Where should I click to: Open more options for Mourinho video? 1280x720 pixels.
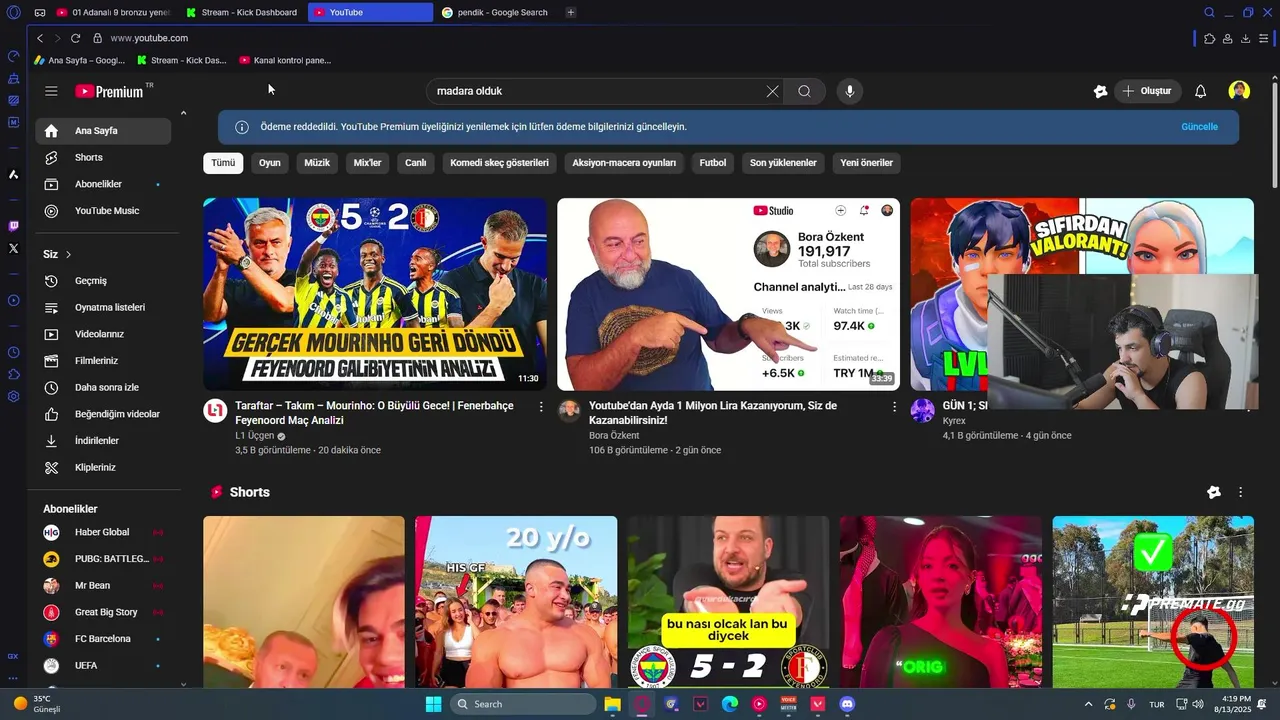[x=541, y=407]
